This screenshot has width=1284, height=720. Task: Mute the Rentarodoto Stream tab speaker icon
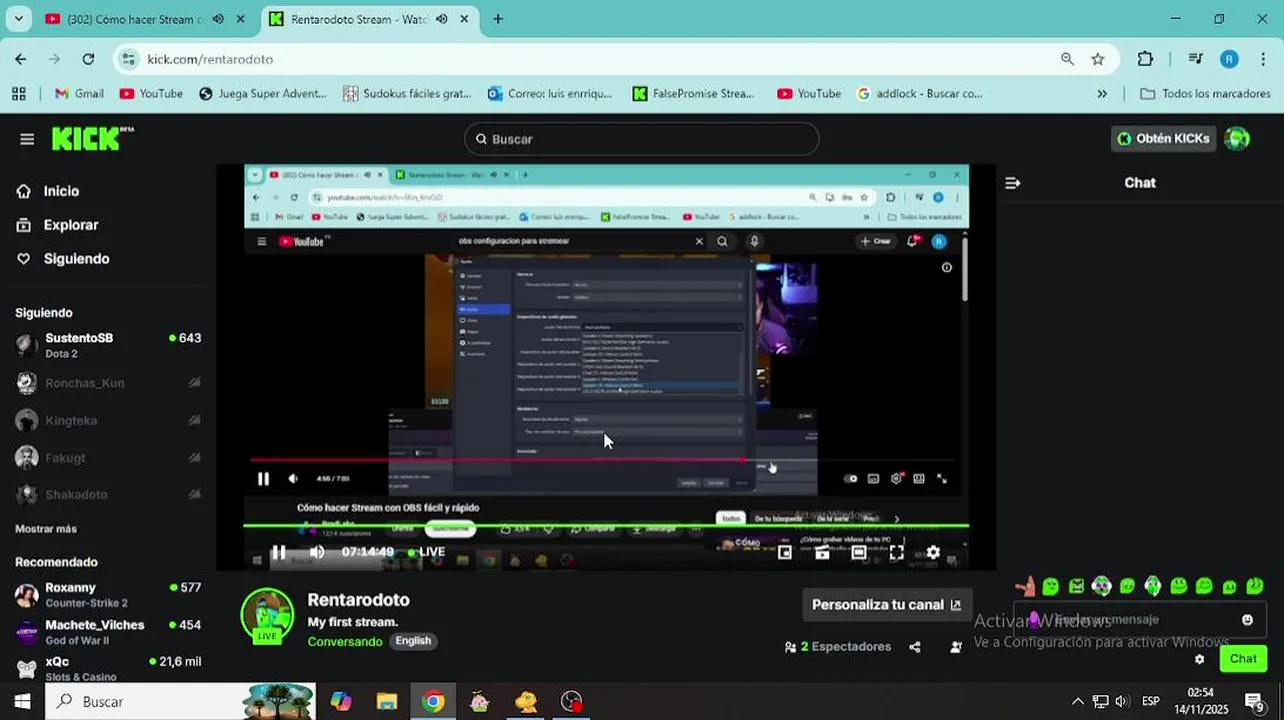pos(441,19)
